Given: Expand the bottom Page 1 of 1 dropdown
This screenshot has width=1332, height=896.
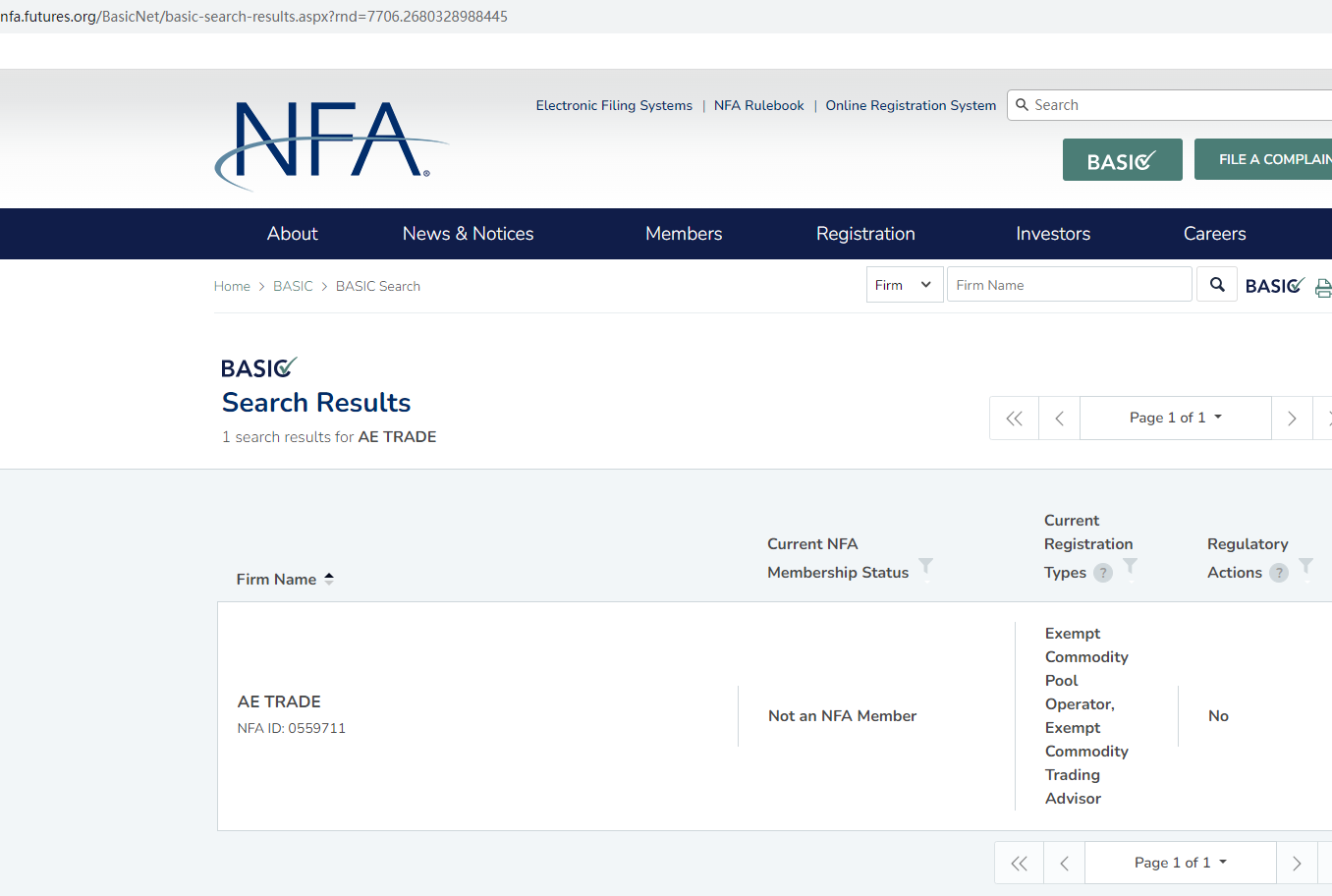Looking at the screenshot, I should coord(1180,863).
